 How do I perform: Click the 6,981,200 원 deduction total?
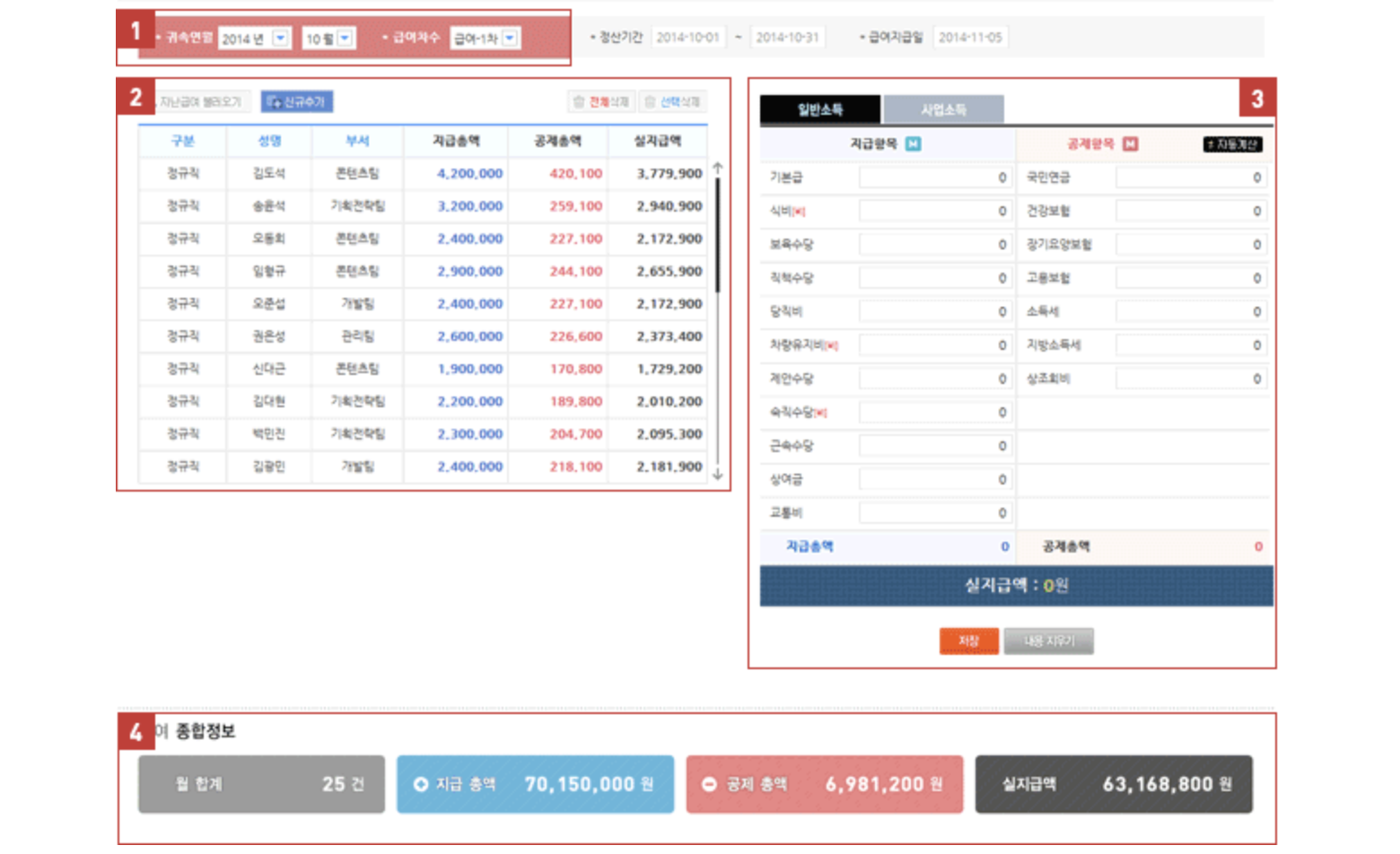(x=884, y=784)
